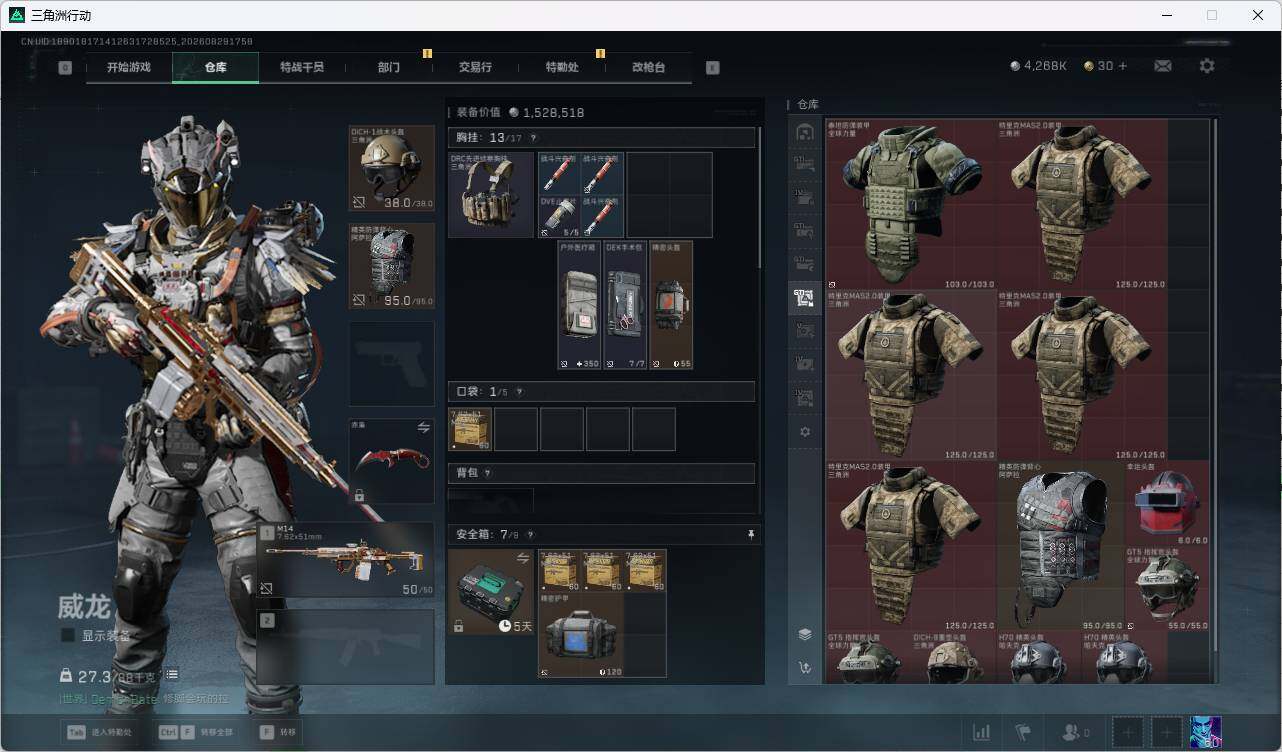Click the second empty squad slot plus
Viewport: 1282px width, 752px height.
[1166, 733]
